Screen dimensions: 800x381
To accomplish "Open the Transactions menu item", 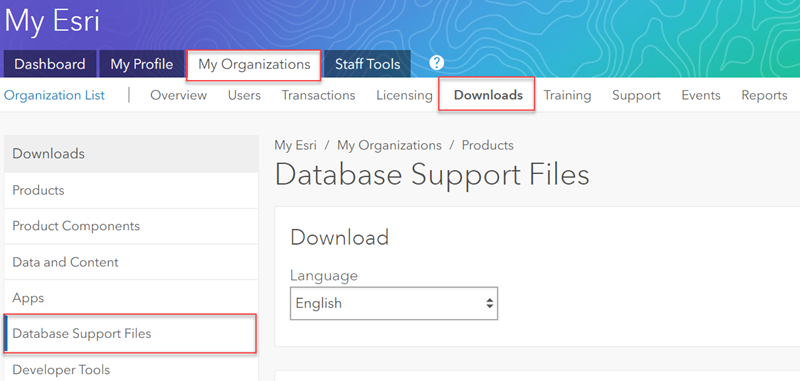I will [x=318, y=95].
